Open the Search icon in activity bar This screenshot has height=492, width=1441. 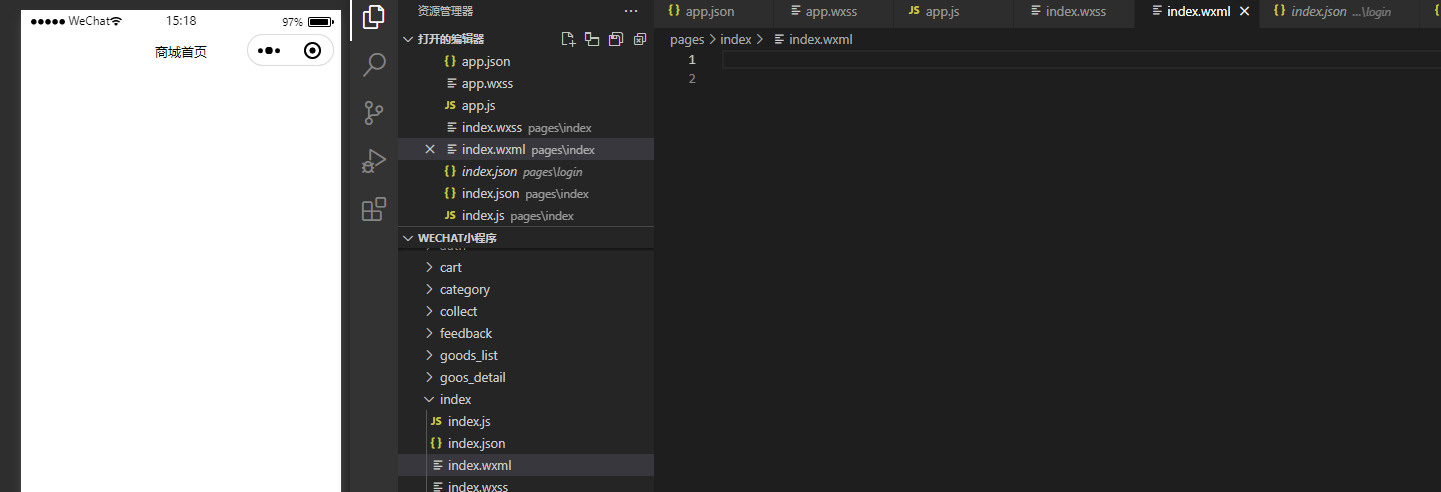point(374,65)
